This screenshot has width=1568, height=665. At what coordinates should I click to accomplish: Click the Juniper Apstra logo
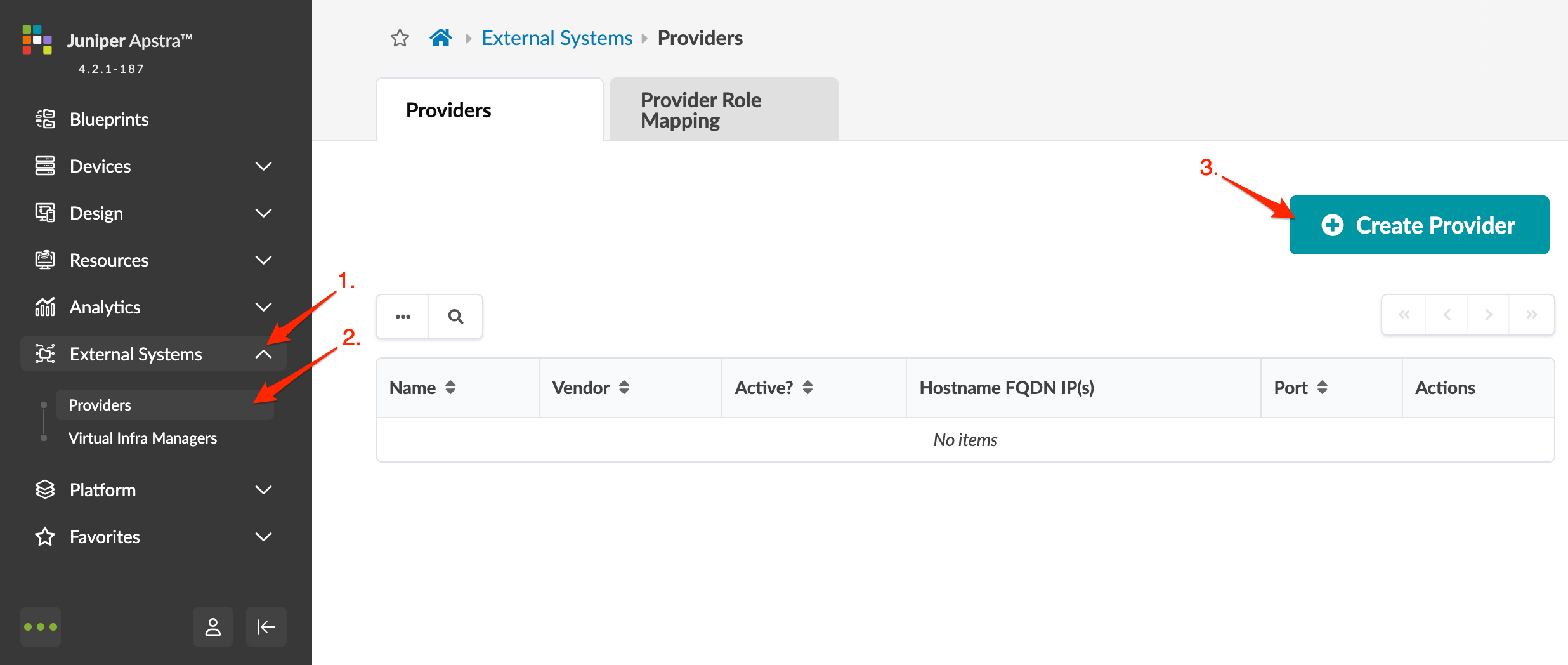click(37, 40)
